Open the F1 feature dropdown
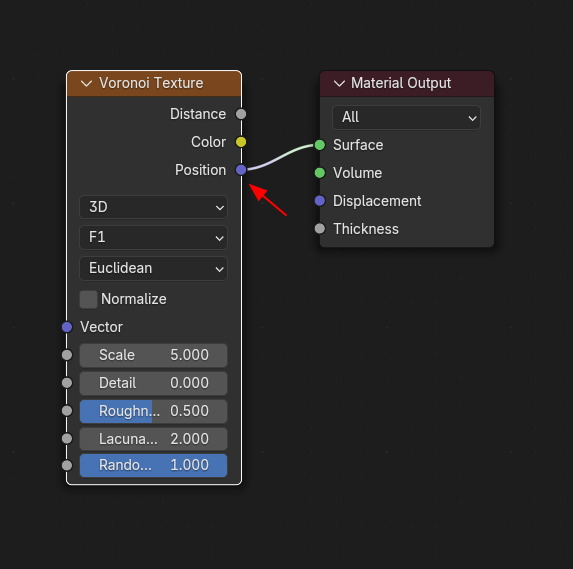 coord(153,238)
